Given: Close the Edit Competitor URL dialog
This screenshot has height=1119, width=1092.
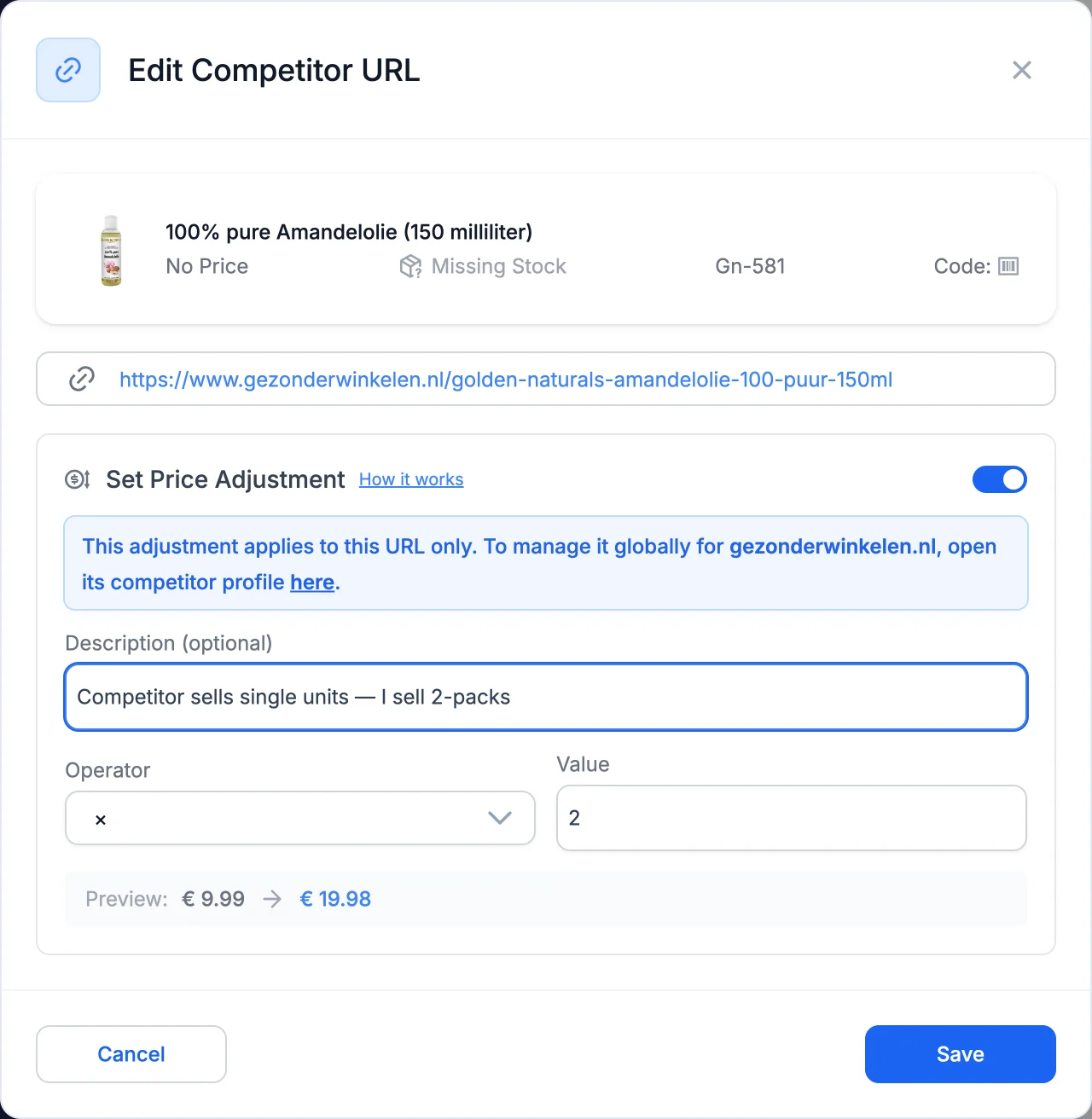Looking at the screenshot, I should pyautogui.click(x=1021, y=70).
